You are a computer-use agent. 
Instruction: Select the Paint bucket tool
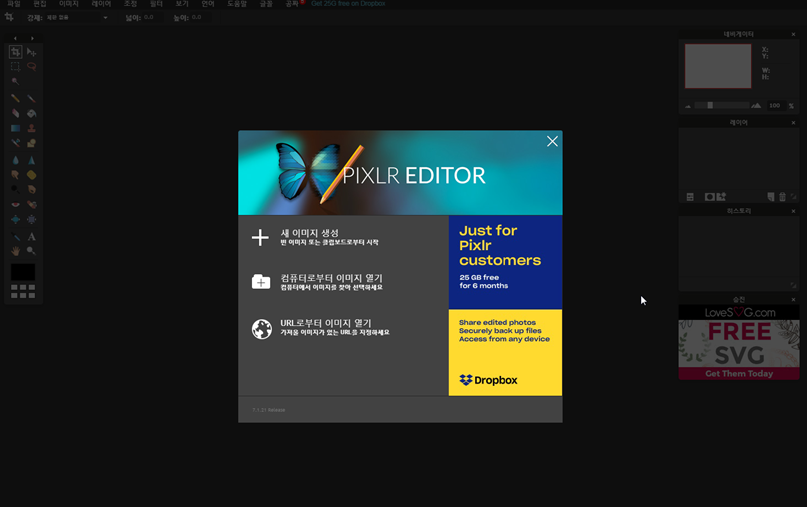pos(31,113)
